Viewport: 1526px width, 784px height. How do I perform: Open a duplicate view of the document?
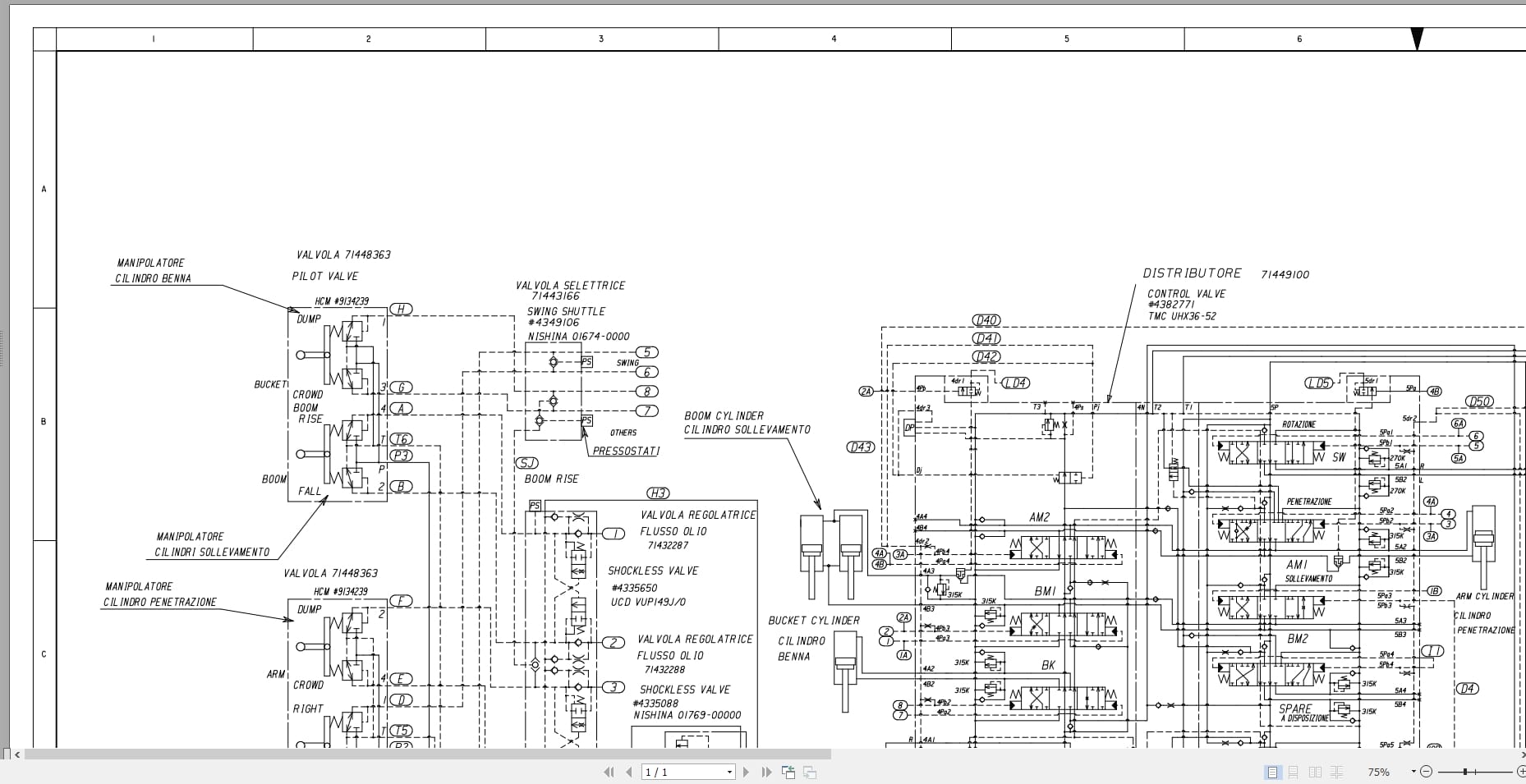point(810,772)
